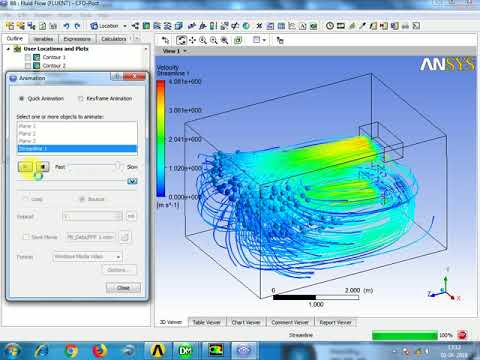Click the Close button in the Animation dialog
480x360 pixels.
tap(123, 287)
